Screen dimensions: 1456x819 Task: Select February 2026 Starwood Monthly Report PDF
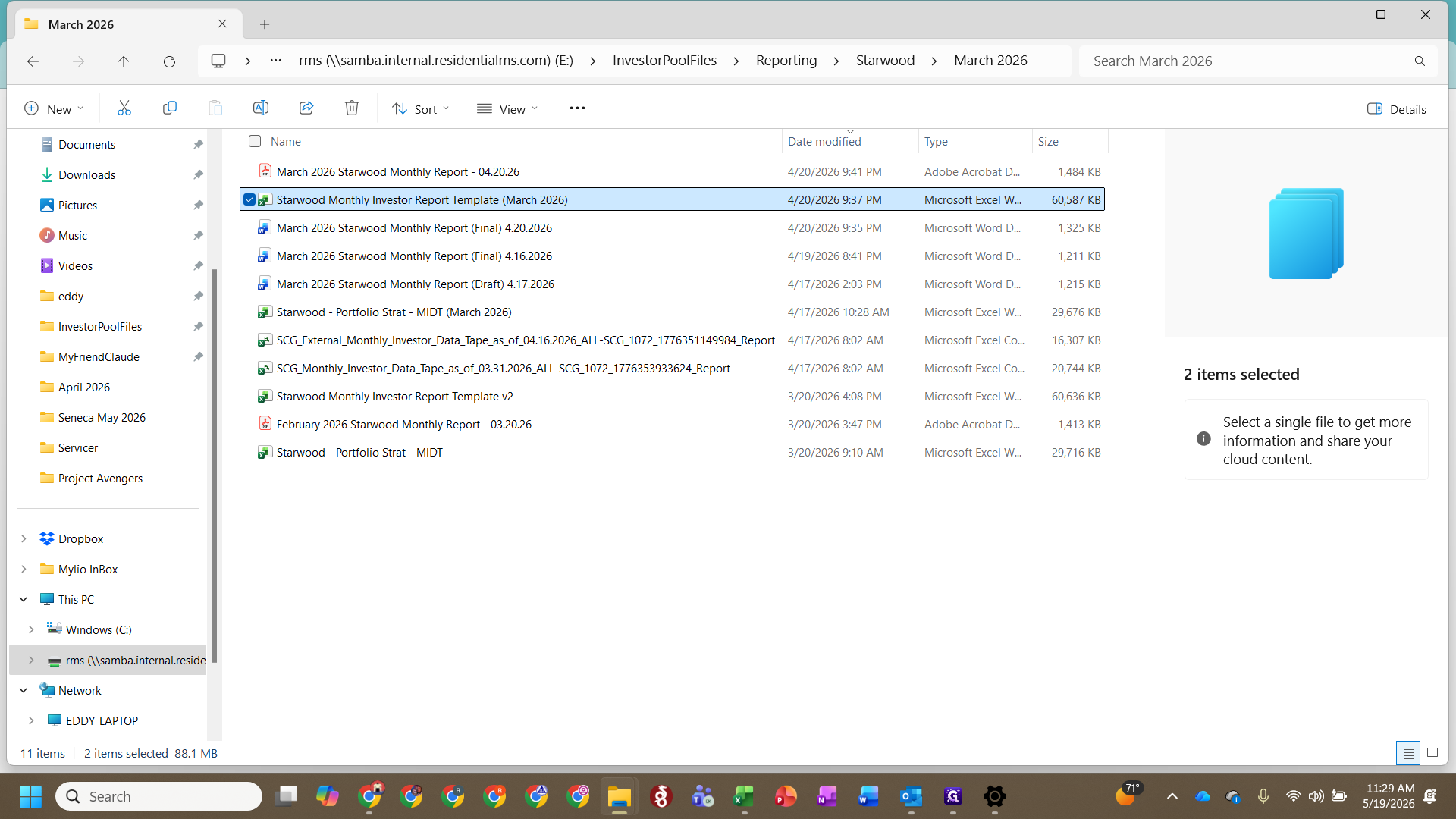[403, 424]
